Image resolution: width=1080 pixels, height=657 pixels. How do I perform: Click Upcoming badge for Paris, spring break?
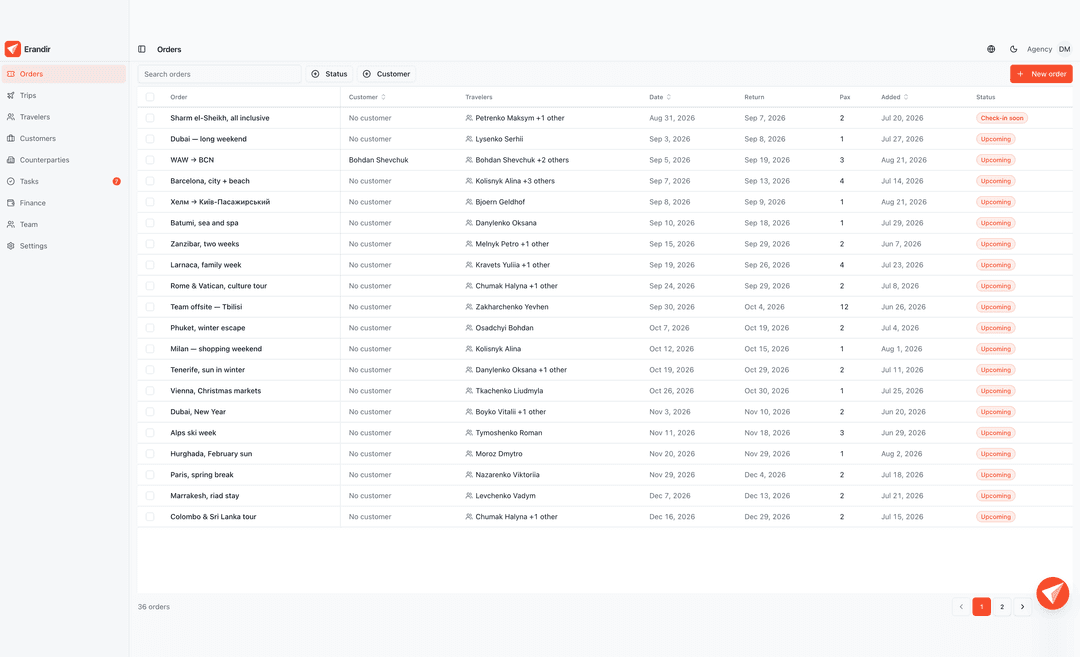click(995, 475)
